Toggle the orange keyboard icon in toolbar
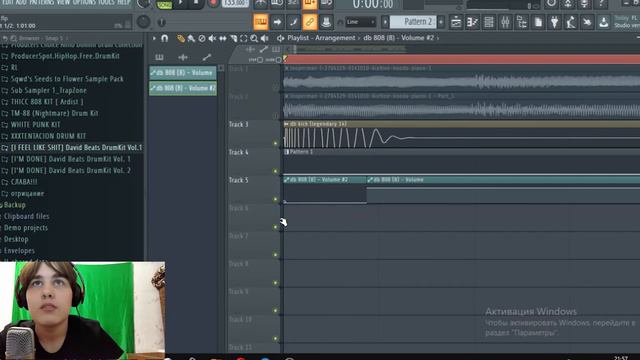Image resolution: width=640 pixels, height=360 pixels. [261, 22]
